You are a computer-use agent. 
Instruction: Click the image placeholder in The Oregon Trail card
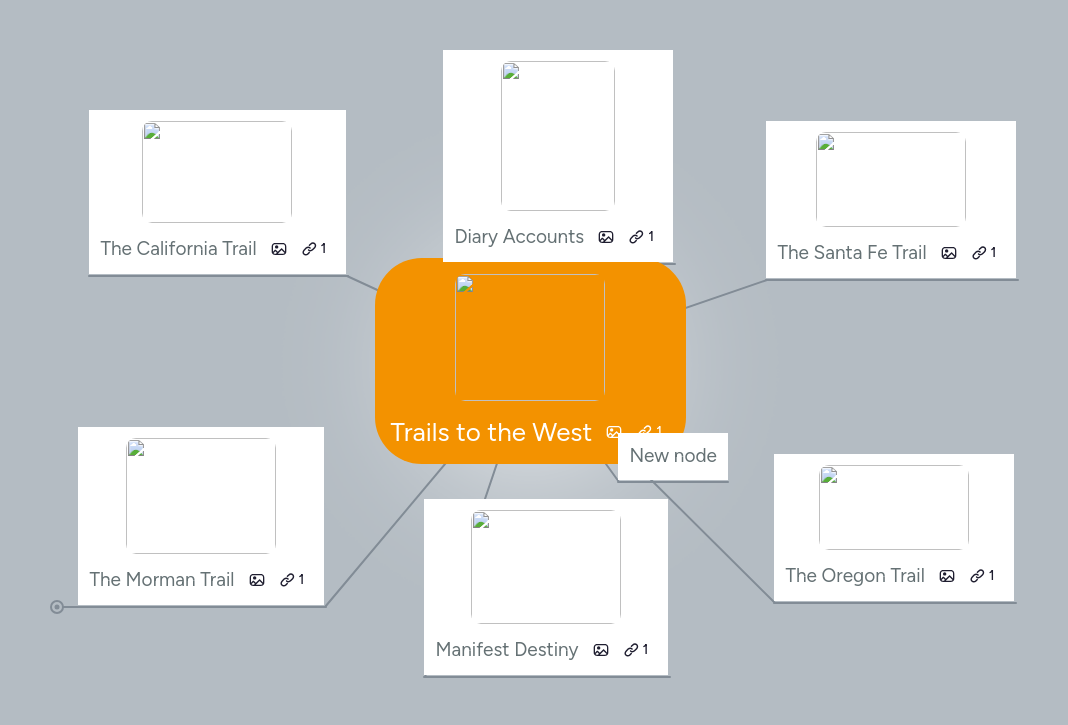[x=893, y=507]
